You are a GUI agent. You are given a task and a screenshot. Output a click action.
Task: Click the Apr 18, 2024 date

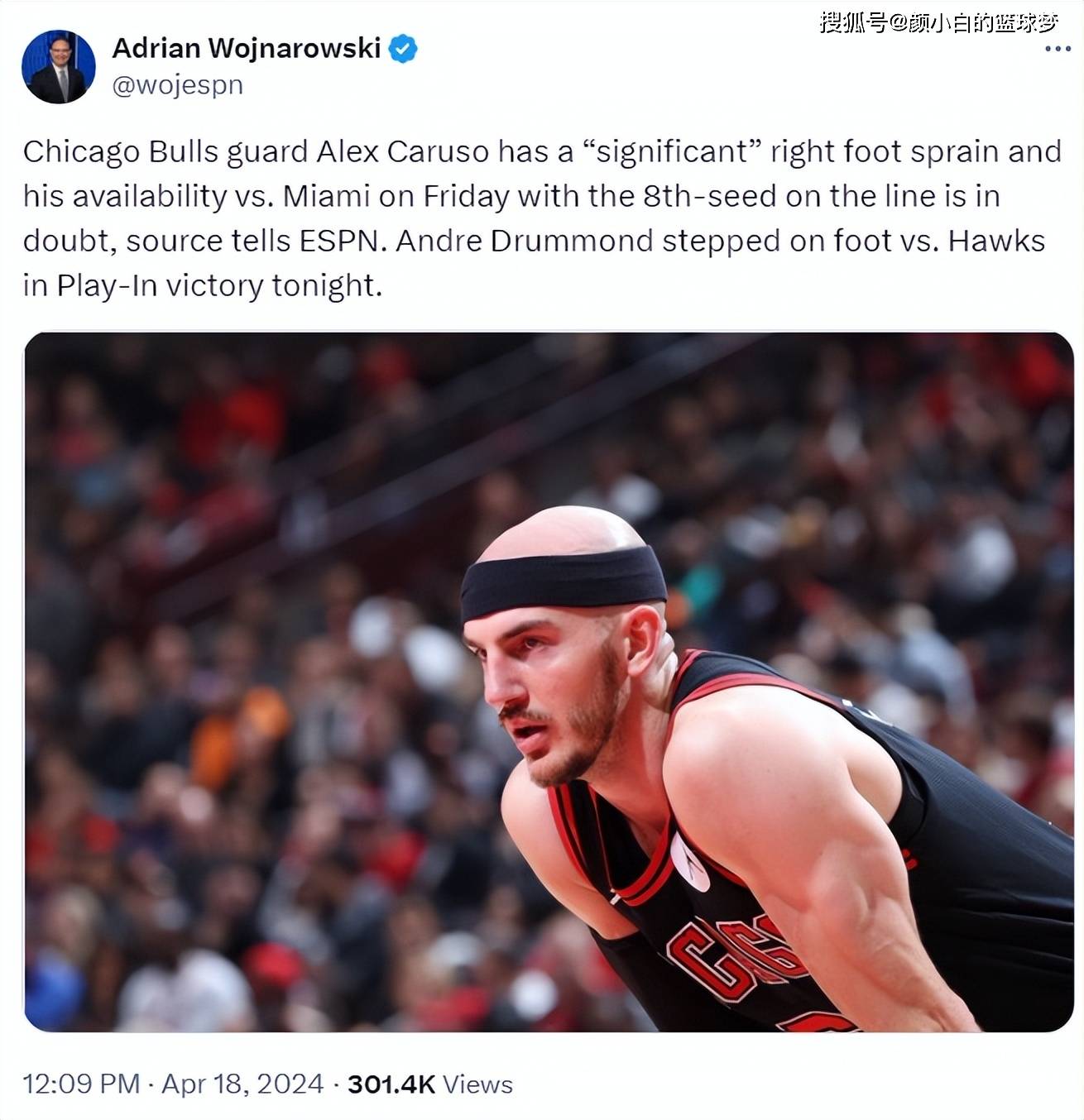point(242,1084)
